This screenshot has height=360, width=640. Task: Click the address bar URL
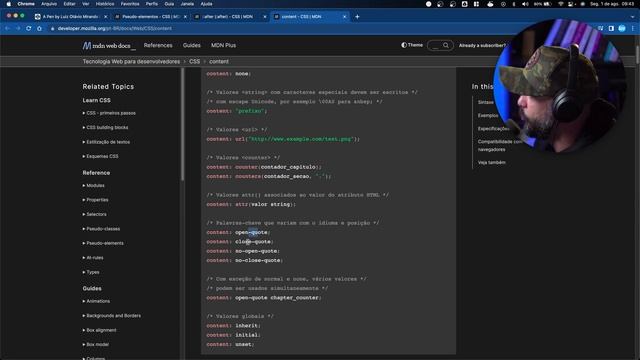pos(115,29)
